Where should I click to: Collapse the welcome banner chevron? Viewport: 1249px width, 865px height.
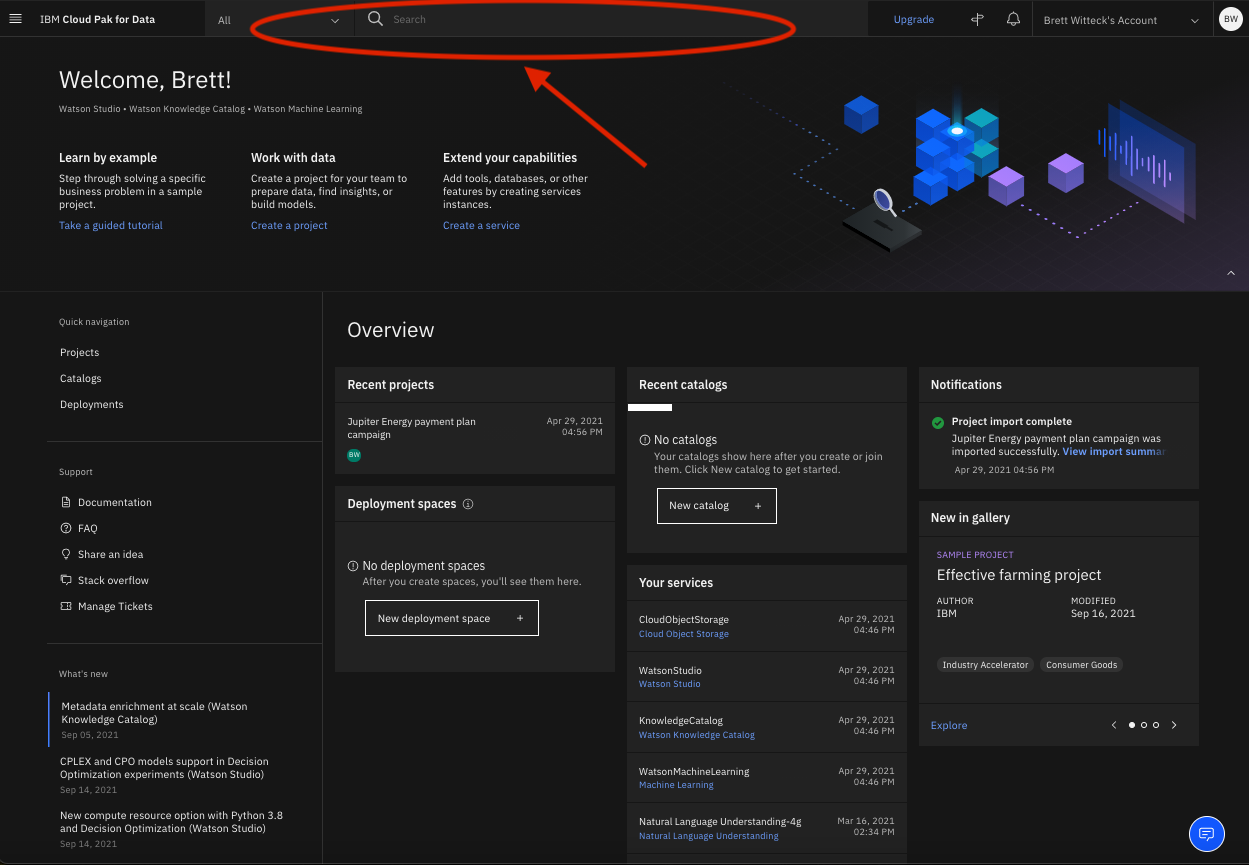[x=1231, y=273]
